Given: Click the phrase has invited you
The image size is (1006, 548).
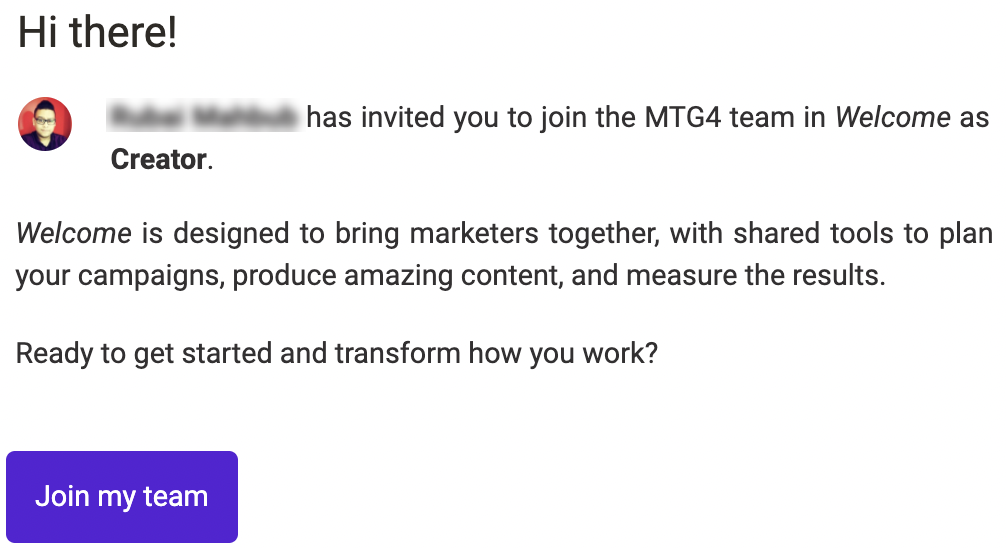Looking at the screenshot, I should (402, 118).
